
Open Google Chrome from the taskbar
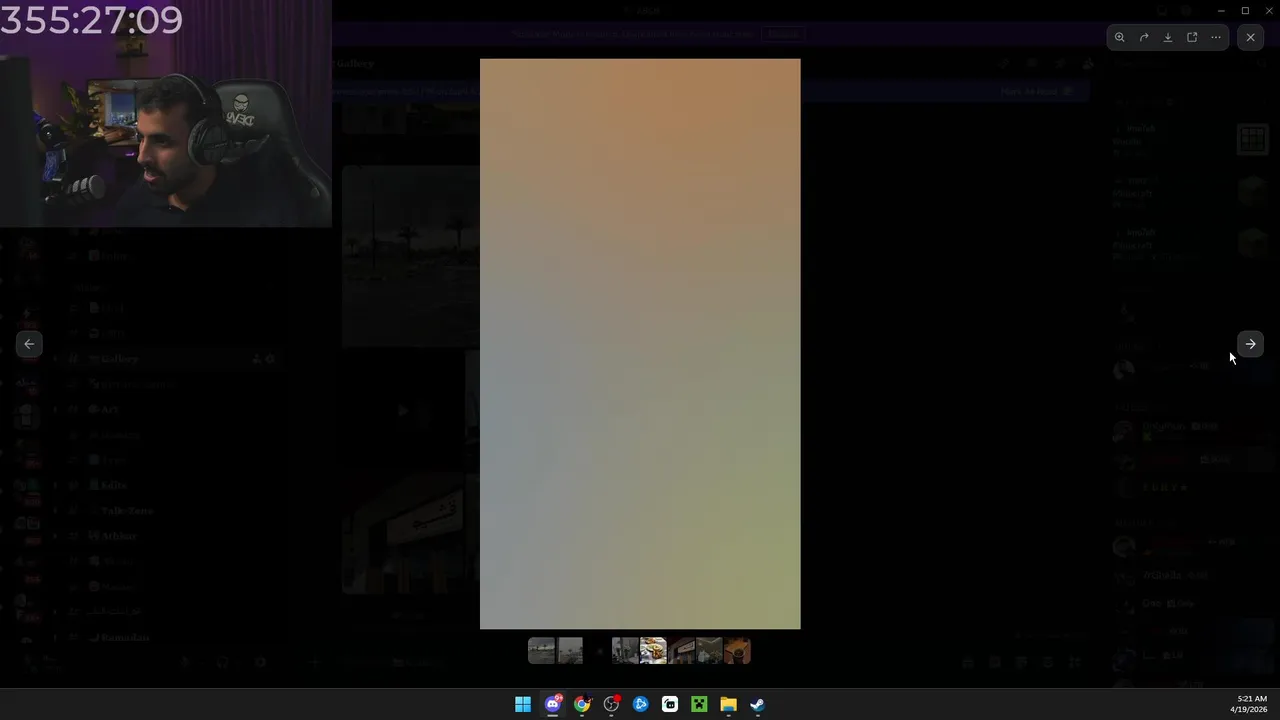tap(582, 705)
